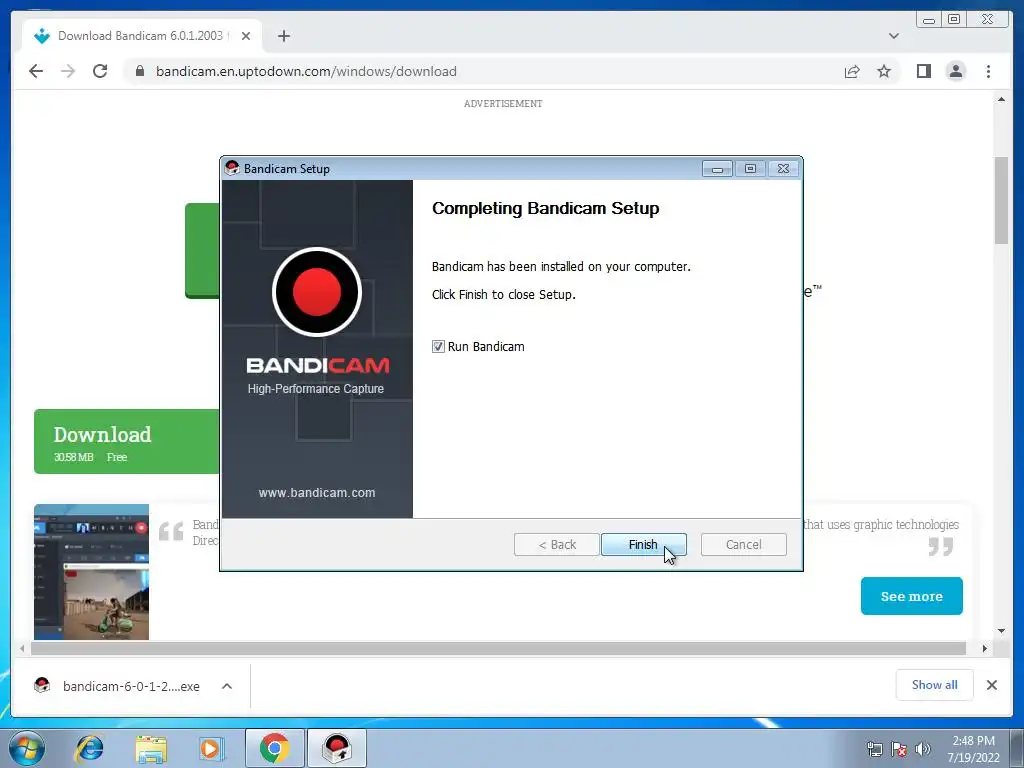Open Chrome side panel
The width and height of the screenshot is (1024, 768).
click(923, 71)
